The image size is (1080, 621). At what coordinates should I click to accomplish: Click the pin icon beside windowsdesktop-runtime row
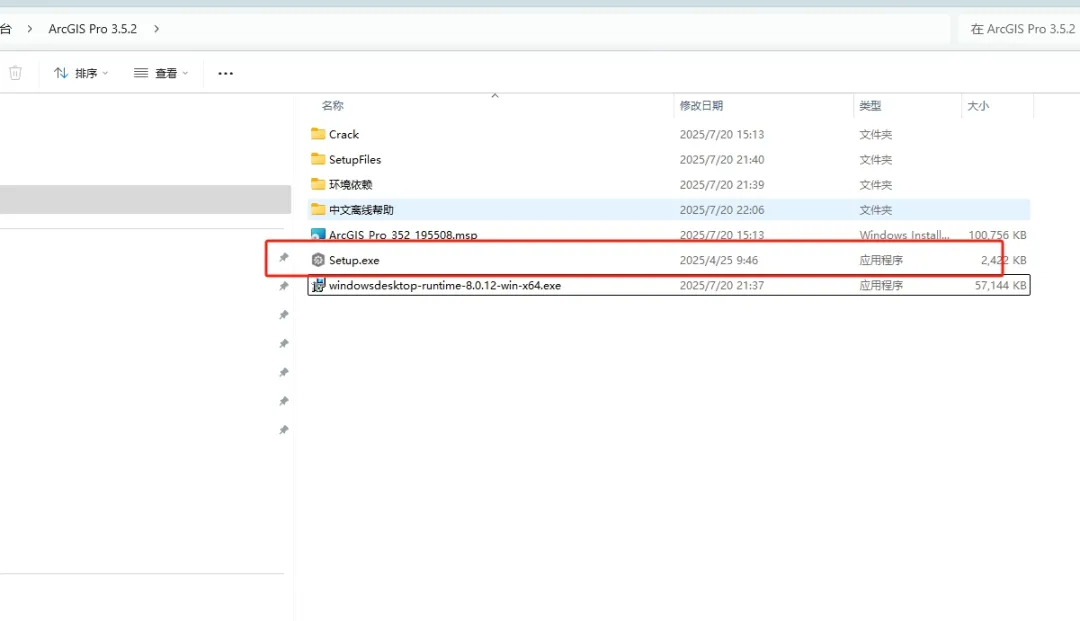click(x=283, y=286)
